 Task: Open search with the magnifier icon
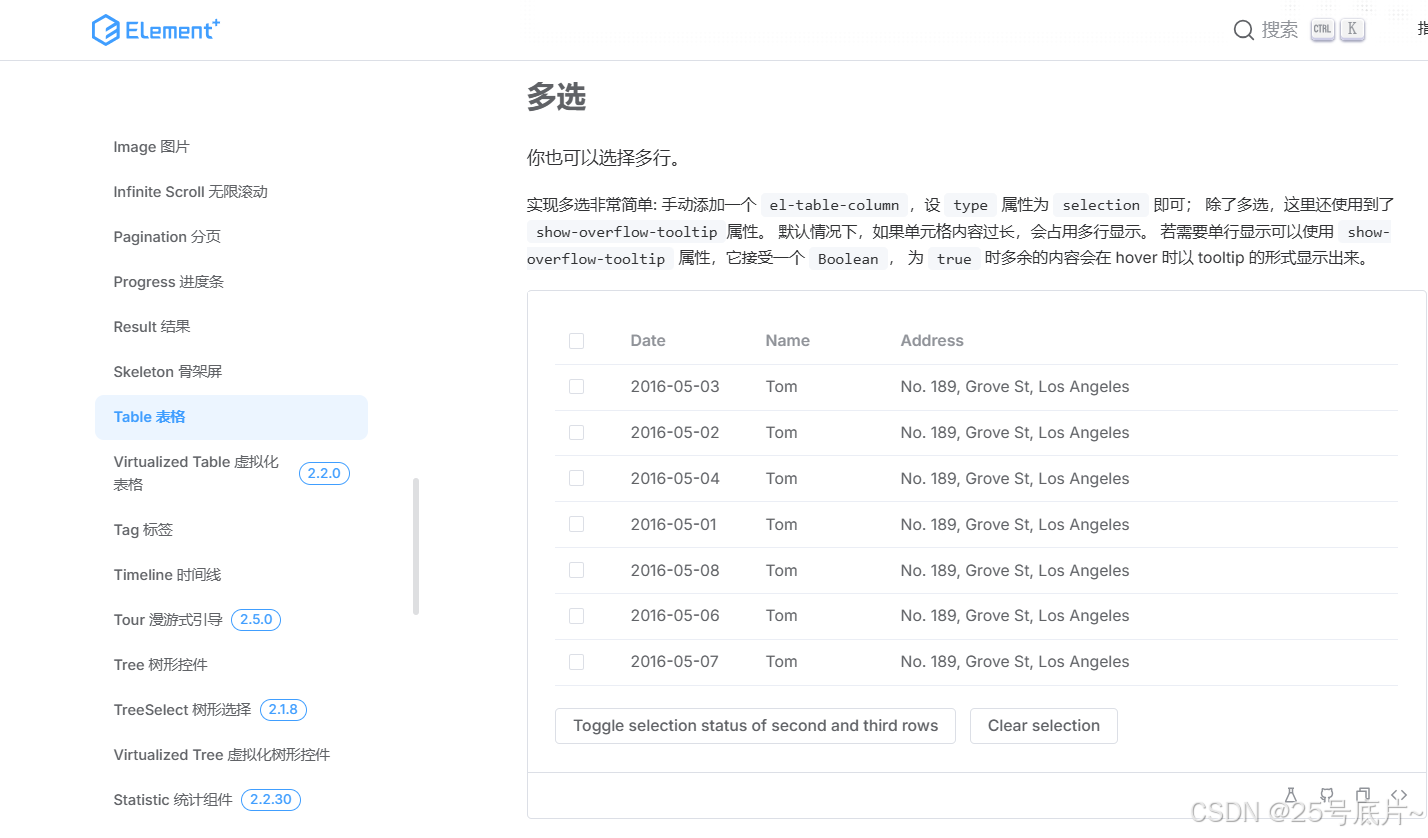pos(1242,30)
